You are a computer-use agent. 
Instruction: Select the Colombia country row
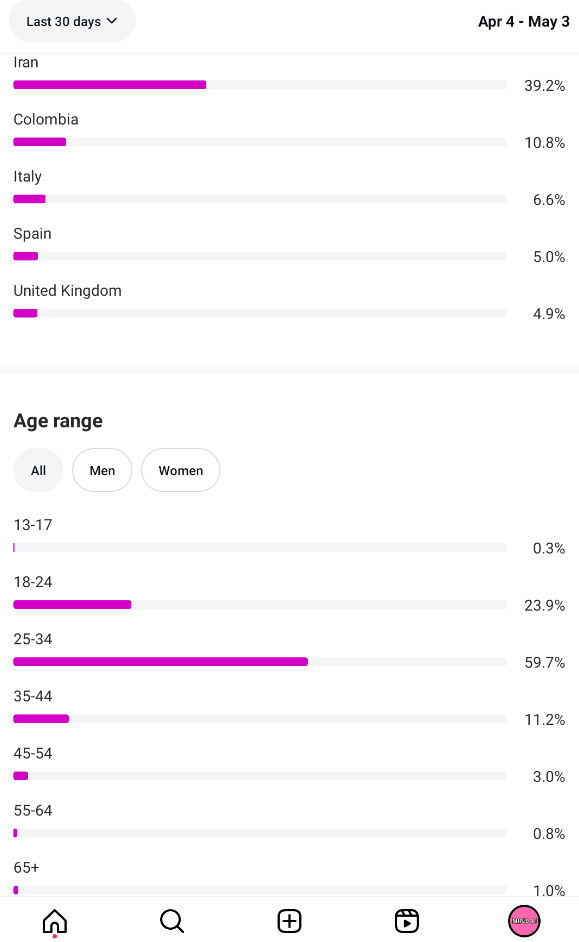(x=290, y=131)
